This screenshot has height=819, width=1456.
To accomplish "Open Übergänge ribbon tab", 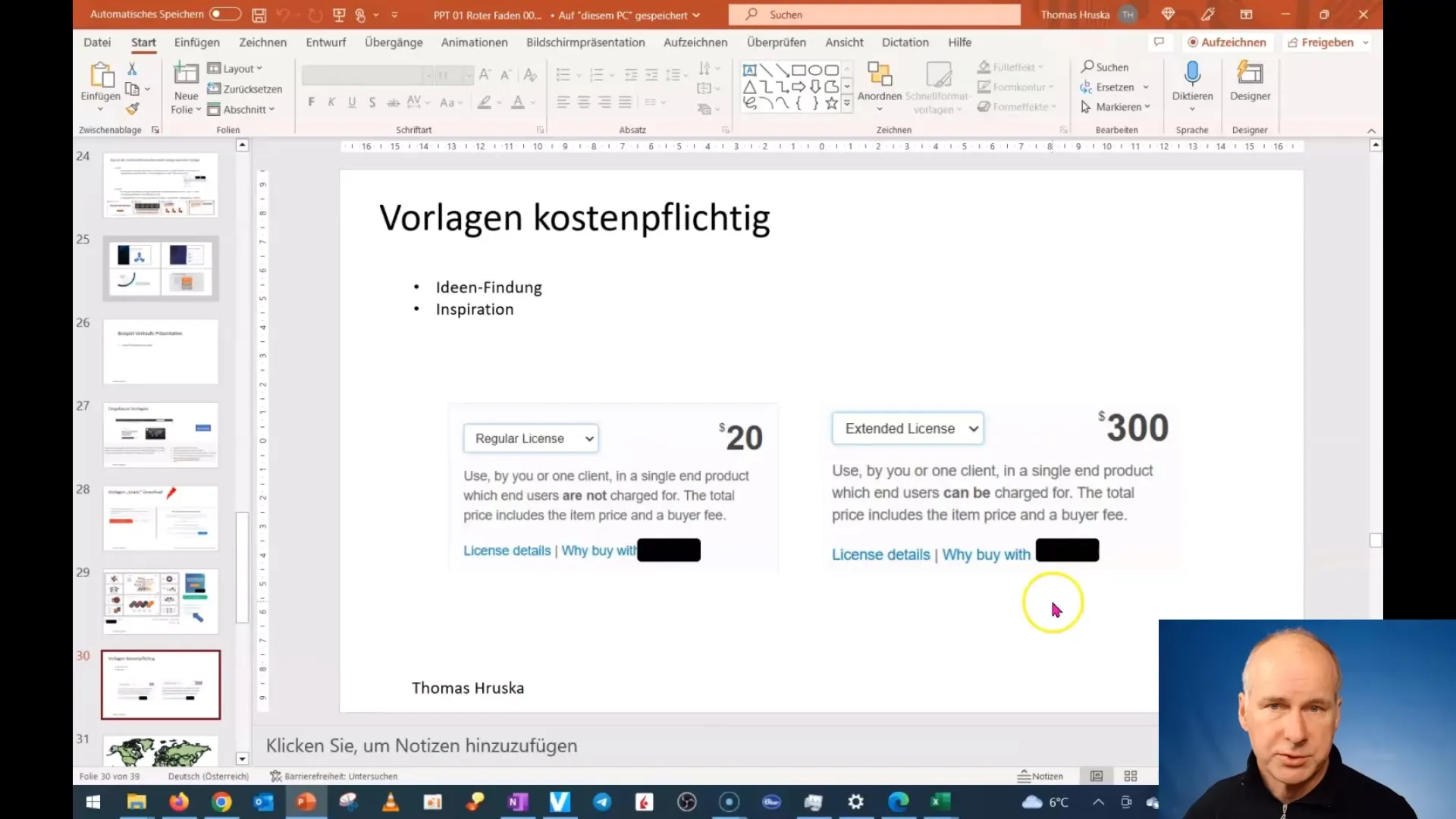I will pos(393,42).
